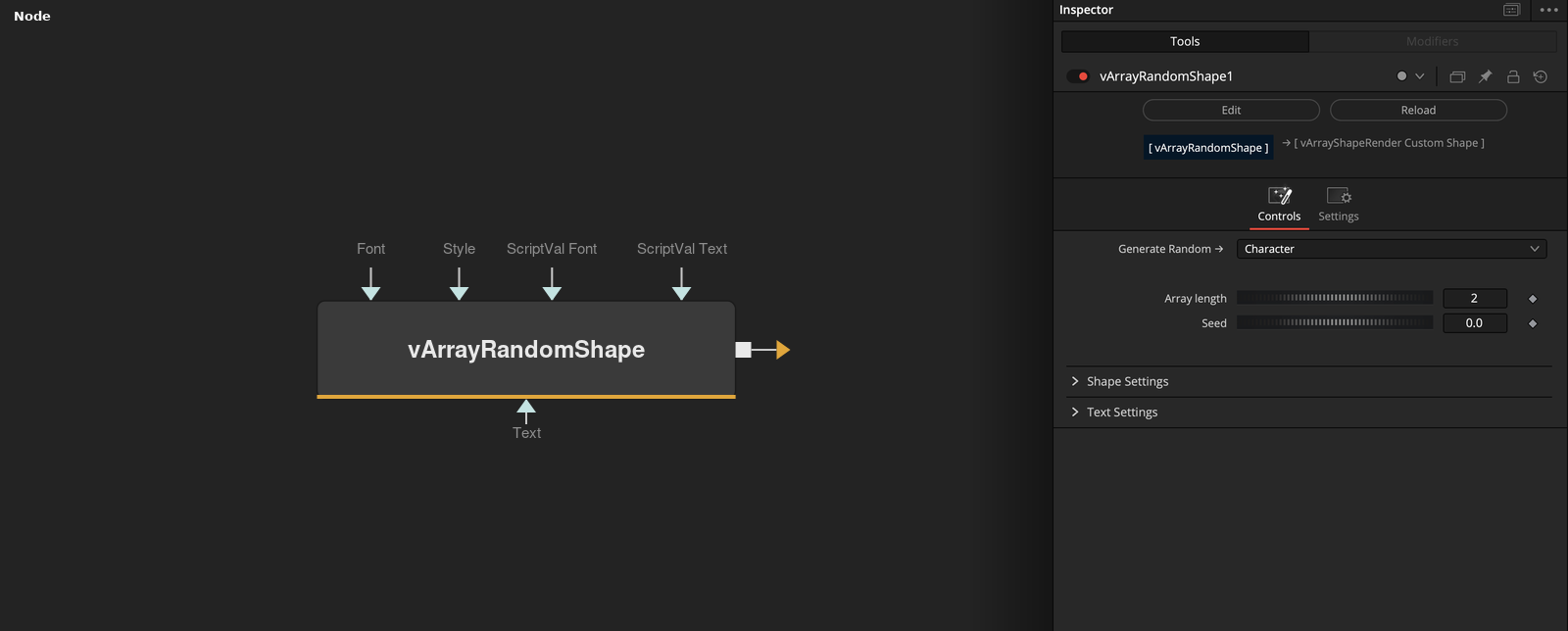Click the node's orange output arrow

click(782, 350)
